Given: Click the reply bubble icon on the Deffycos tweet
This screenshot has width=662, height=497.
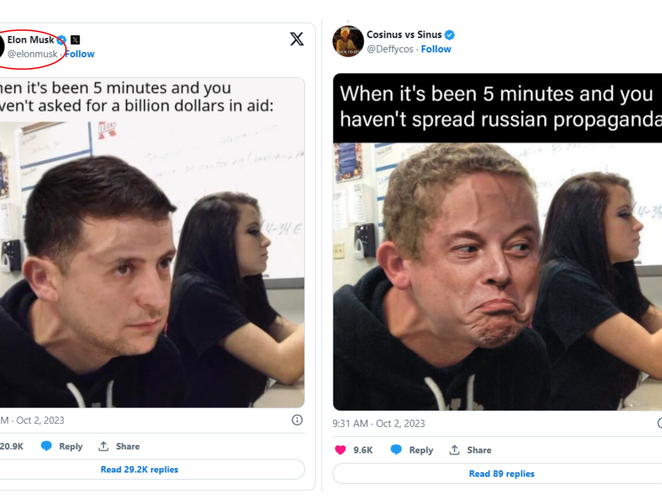Looking at the screenshot, I should tap(396, 450).
